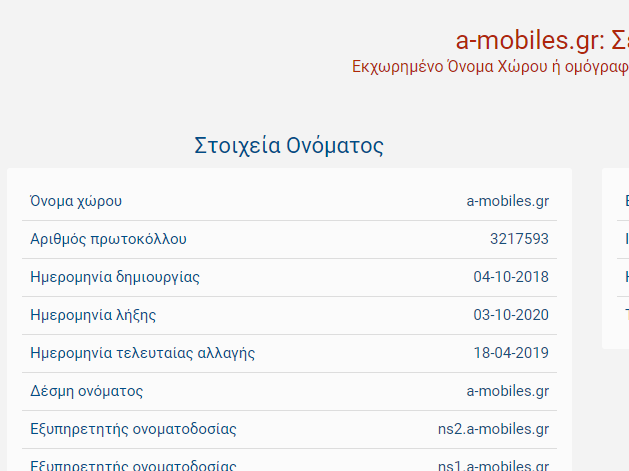This screenshot has width=629, height=471.
Task: Select last change date 18-04-2019
Action: 511,353
